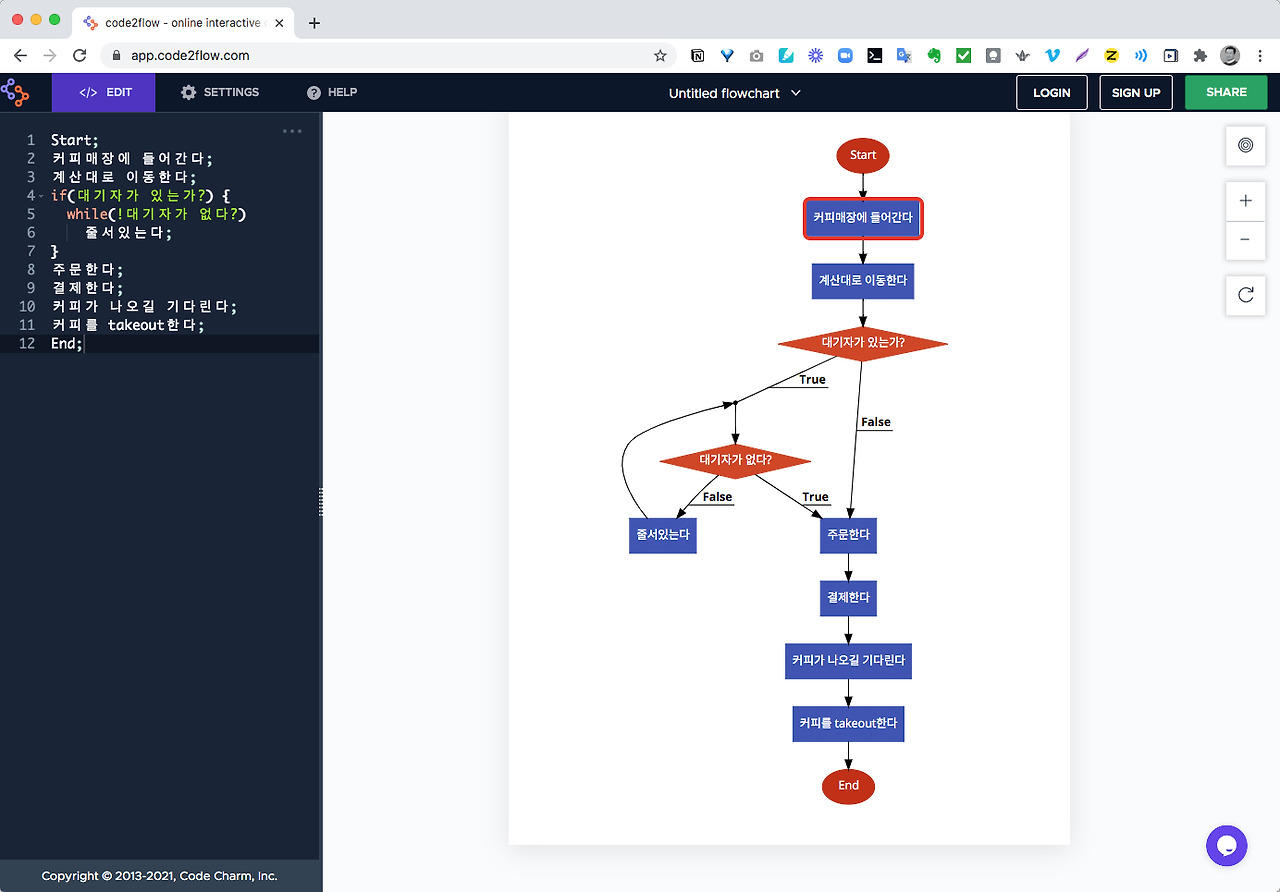
Task: Select the 커피매장에 들어간다 flowchart node
Action: (863, 217)
